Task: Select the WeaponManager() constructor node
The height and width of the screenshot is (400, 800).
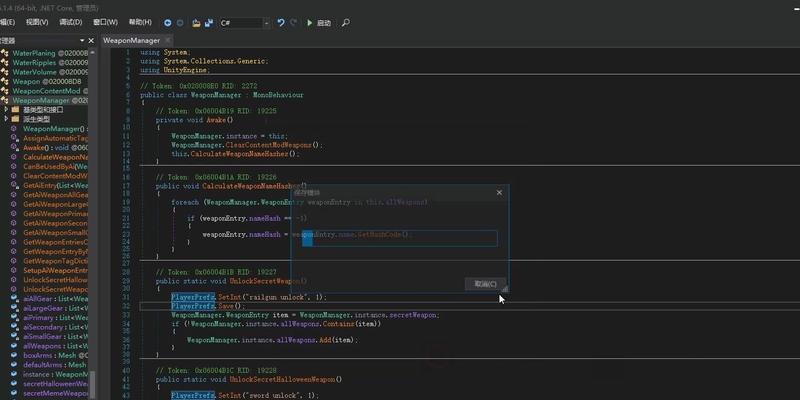Action: [55, 129]
